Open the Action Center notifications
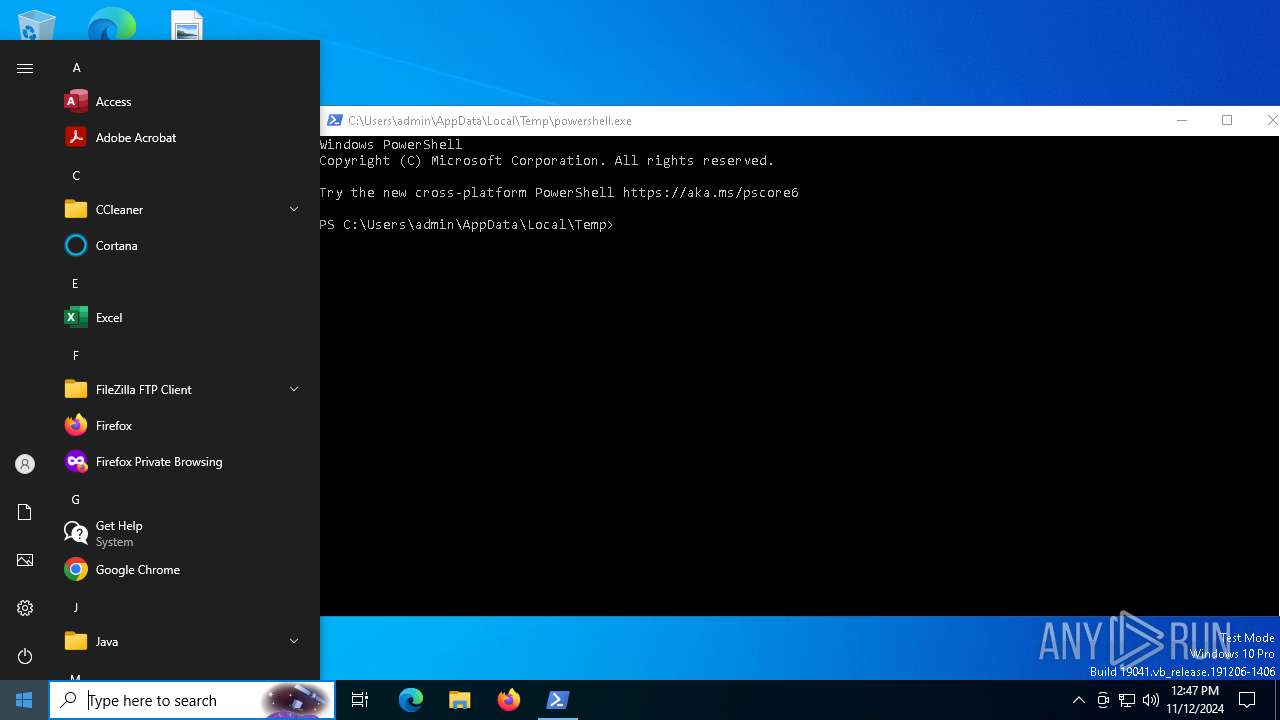 tap(1247, 700)
